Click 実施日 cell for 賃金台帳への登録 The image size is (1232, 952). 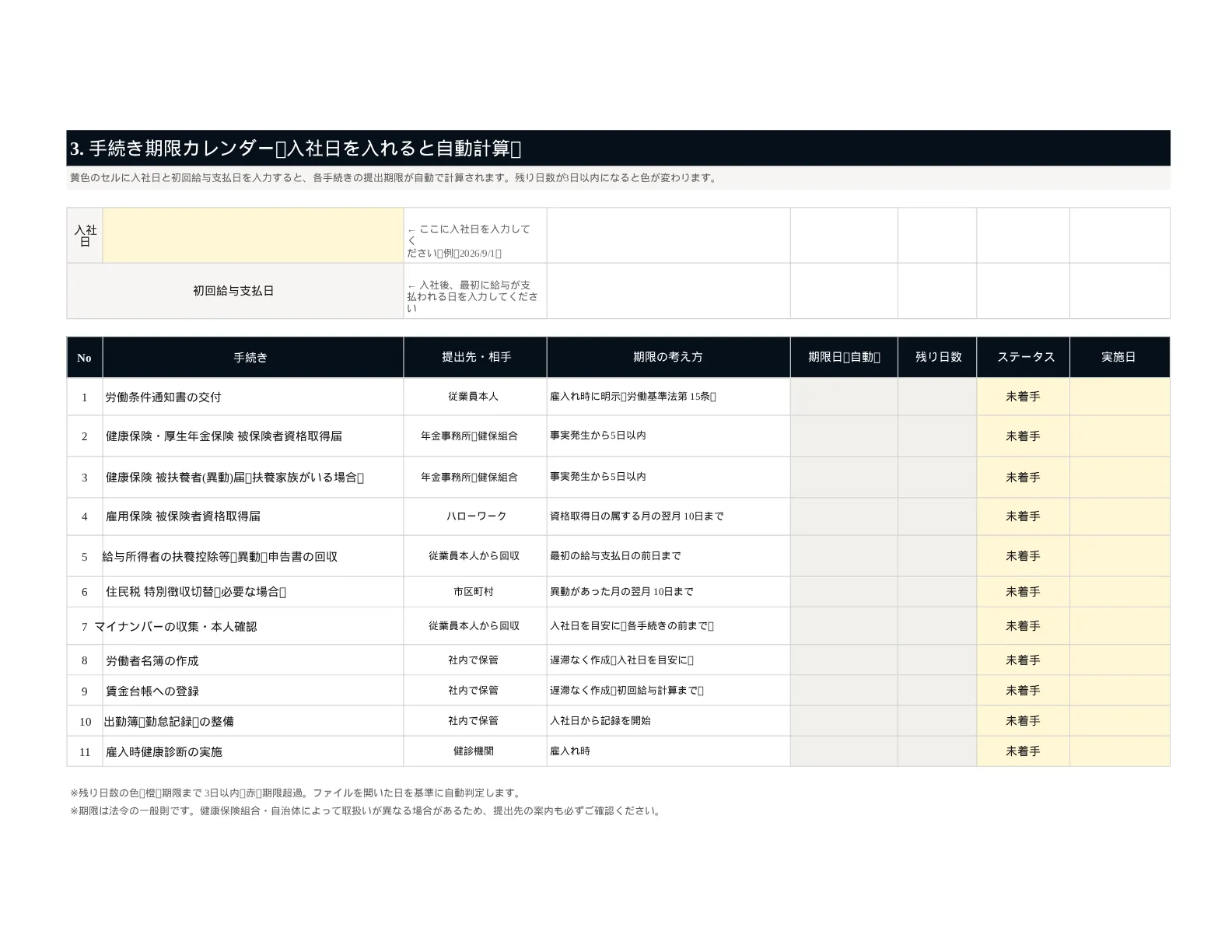pos(1120,691)
